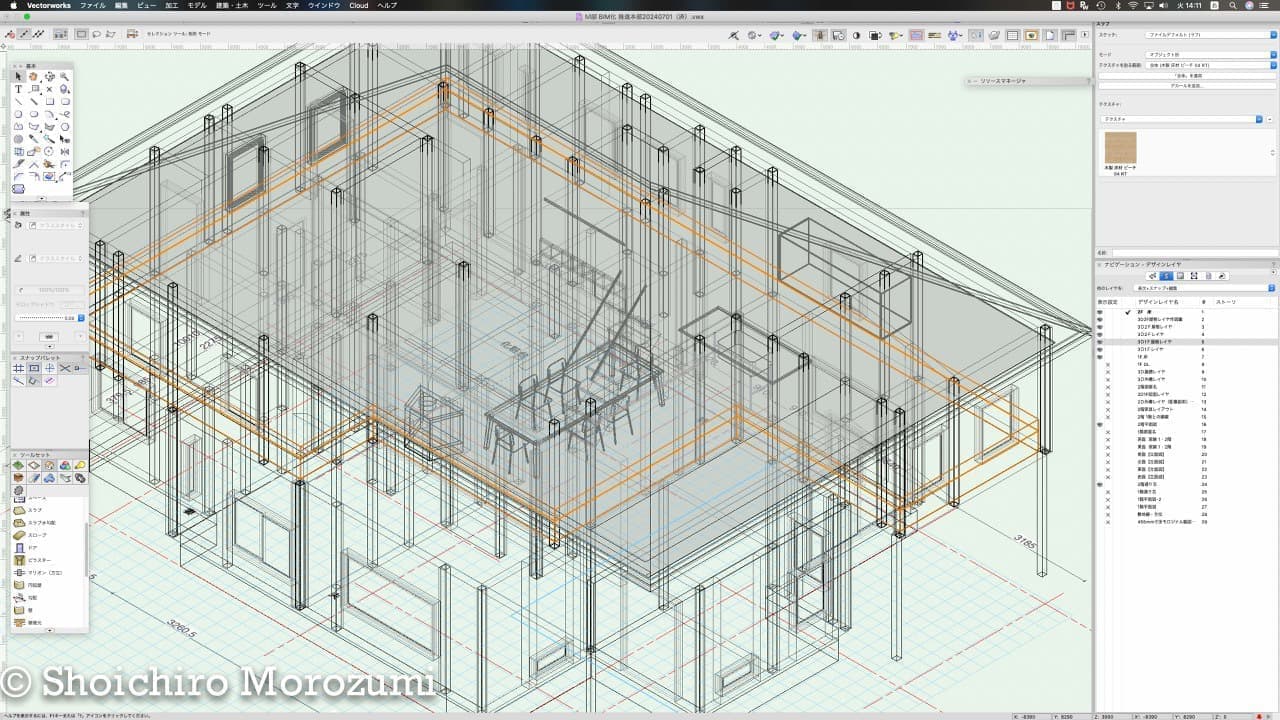Open the テクスチャ dropdown above texture preview

click(1182, 119)
